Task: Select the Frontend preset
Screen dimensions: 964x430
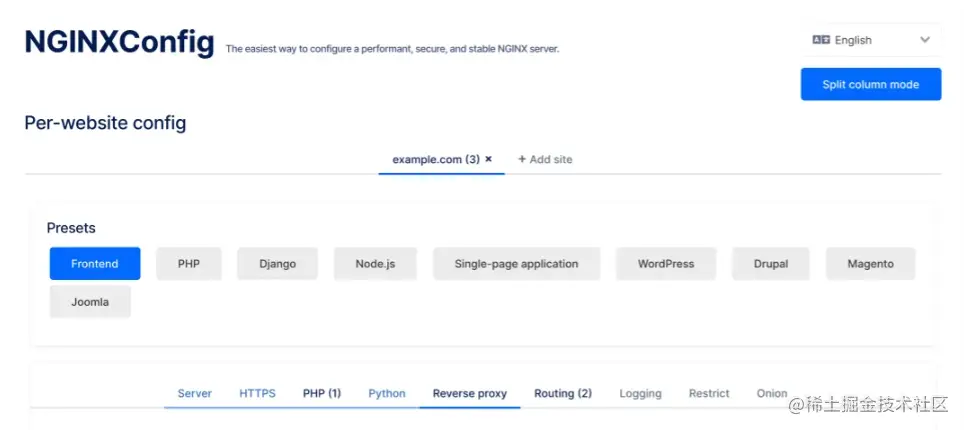Action: 95,264
